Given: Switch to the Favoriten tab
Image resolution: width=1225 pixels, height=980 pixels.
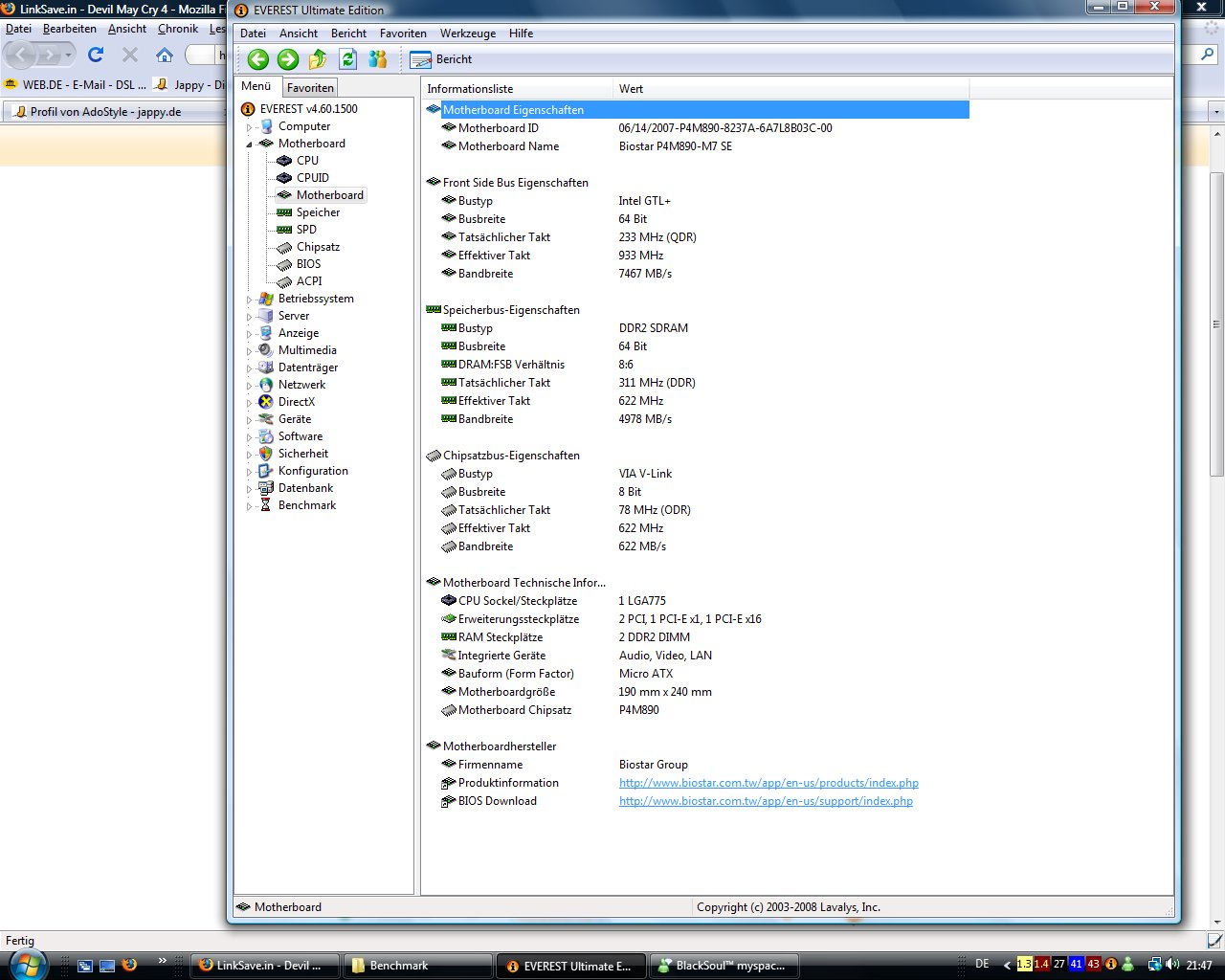Looking at the screenshot, I should click(310, 87).
